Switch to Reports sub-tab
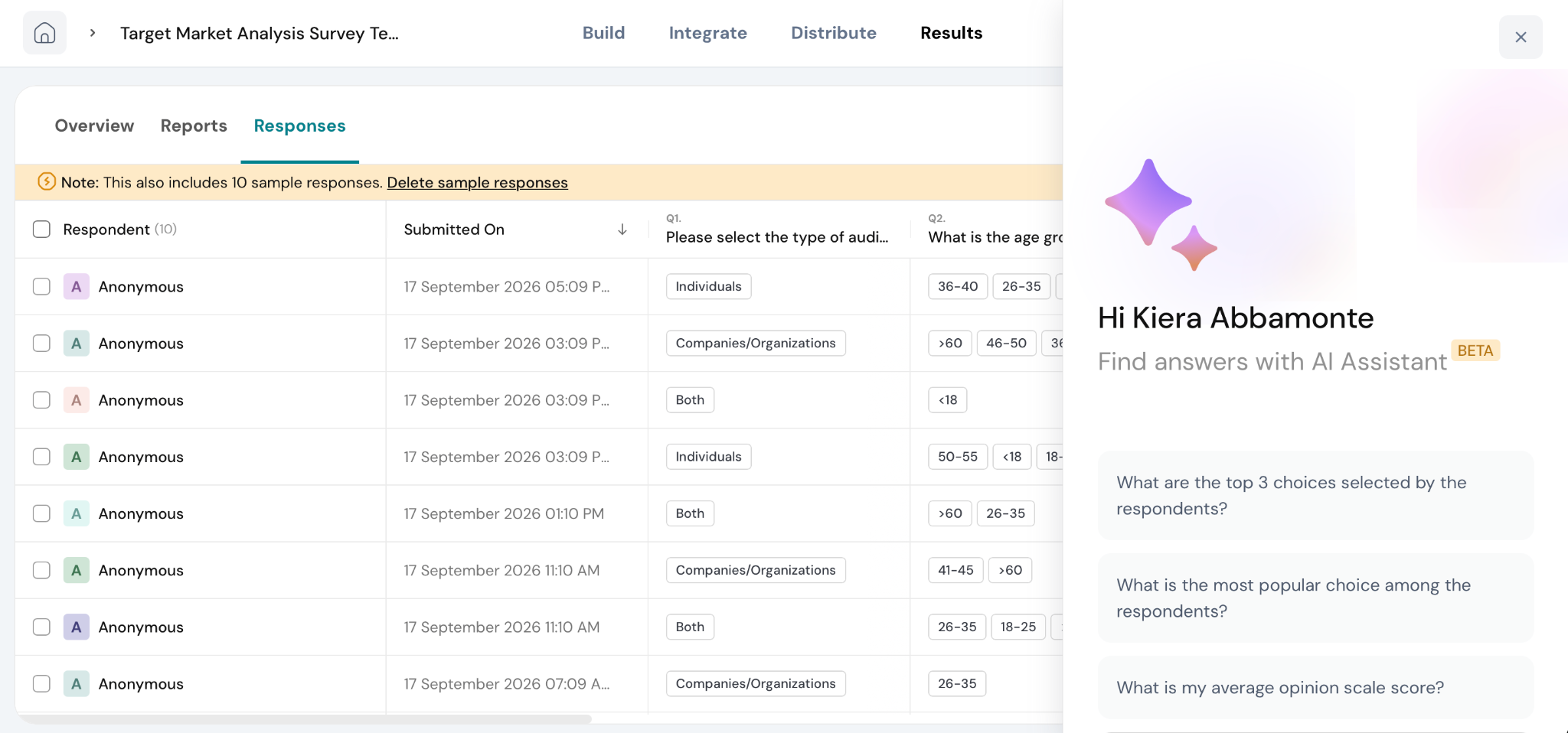 194,125
